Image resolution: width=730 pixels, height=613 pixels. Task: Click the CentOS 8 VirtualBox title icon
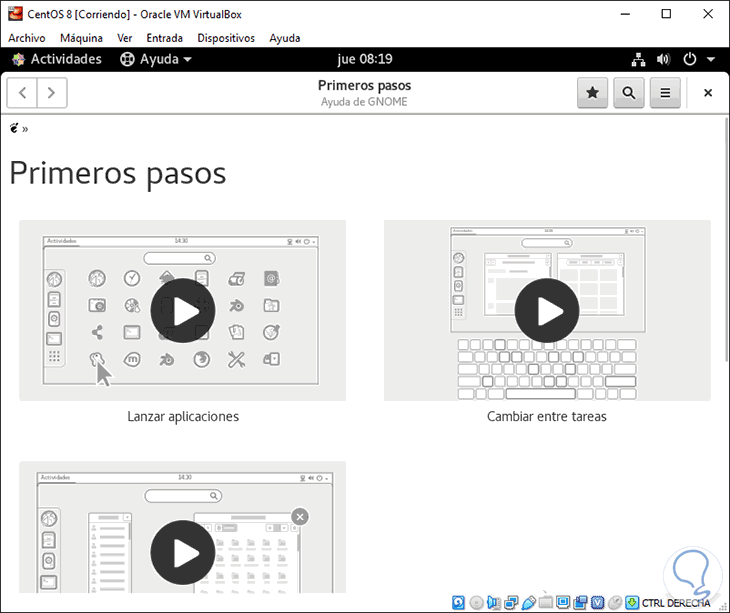pos(15,14)
